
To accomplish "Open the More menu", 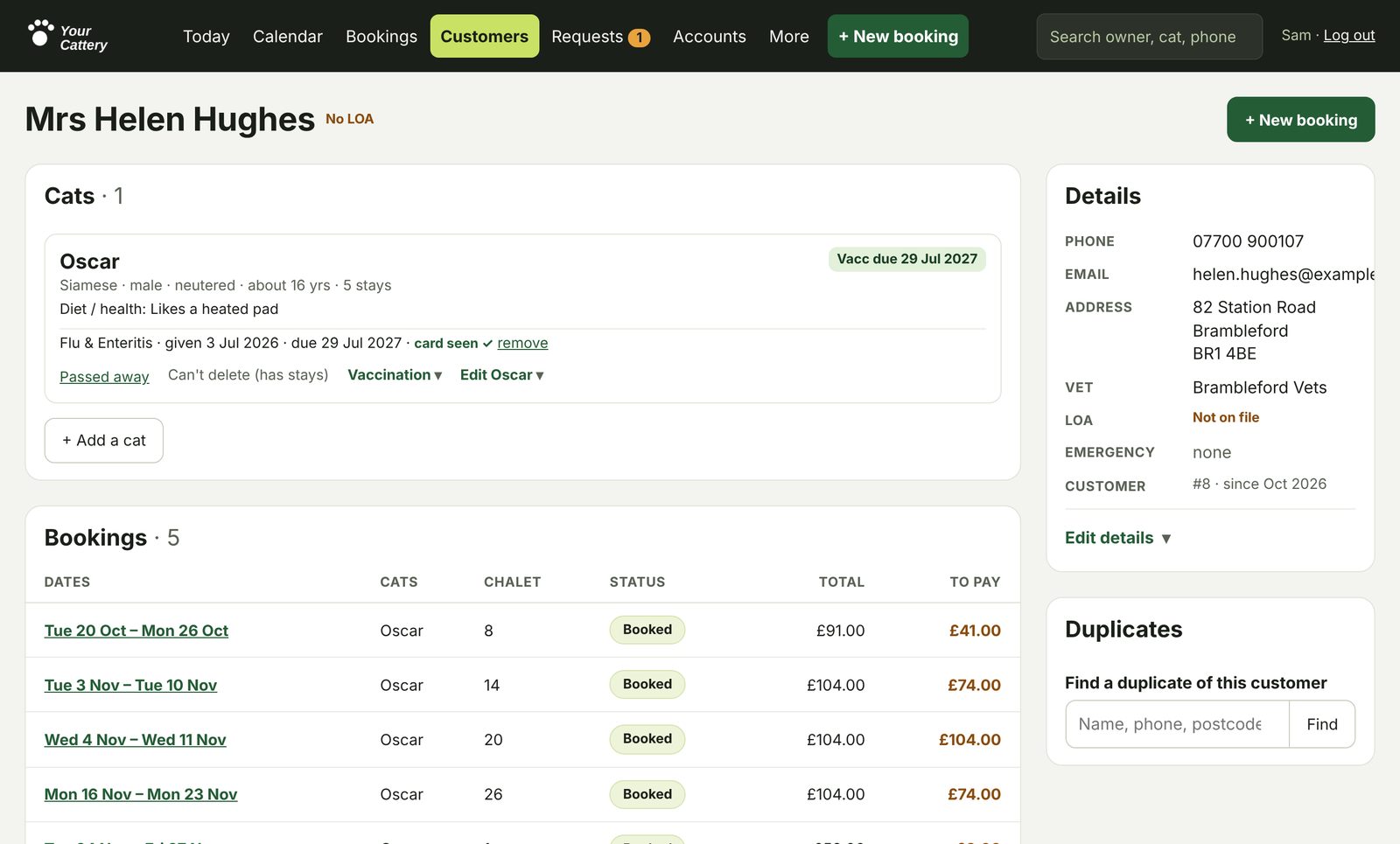I will pos(789,37).
